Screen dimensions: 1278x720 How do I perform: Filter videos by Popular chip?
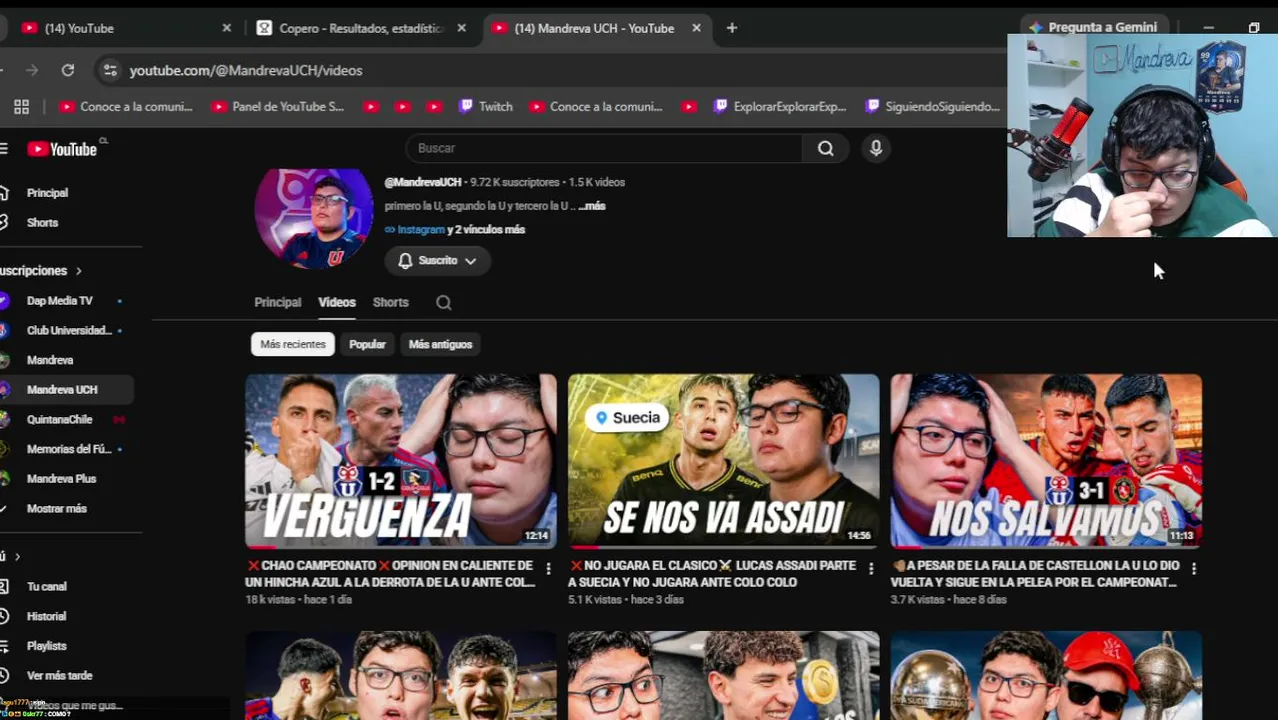pyautogui.click(x=367, y=344)
